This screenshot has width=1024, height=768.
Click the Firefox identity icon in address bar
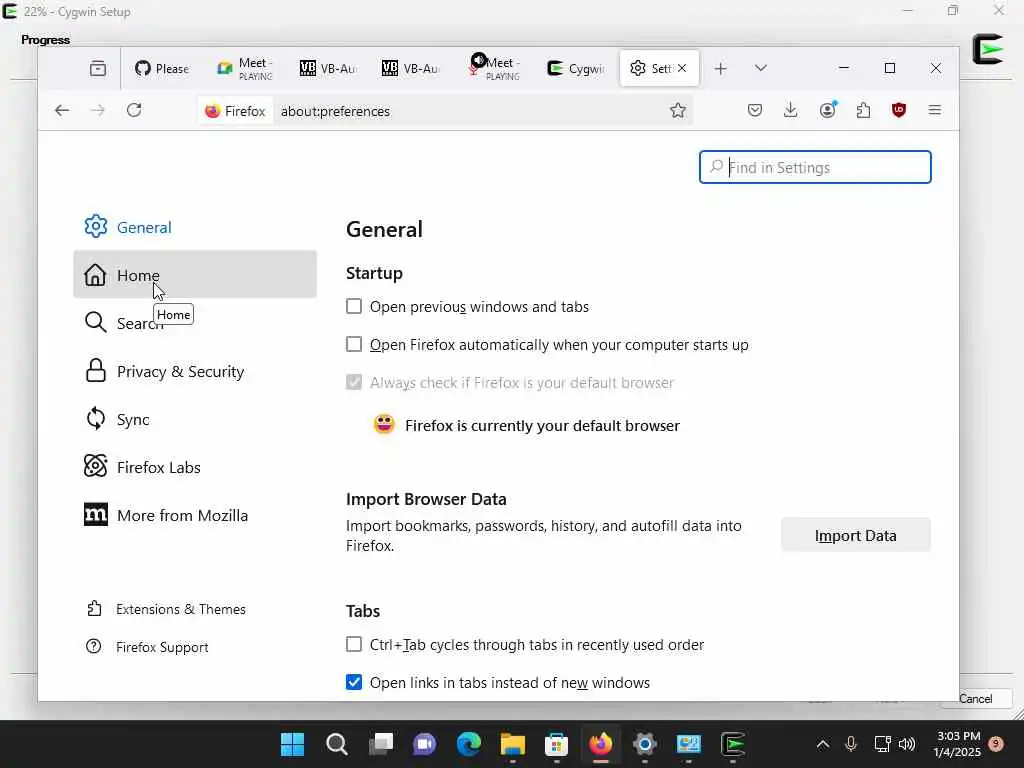236,111
